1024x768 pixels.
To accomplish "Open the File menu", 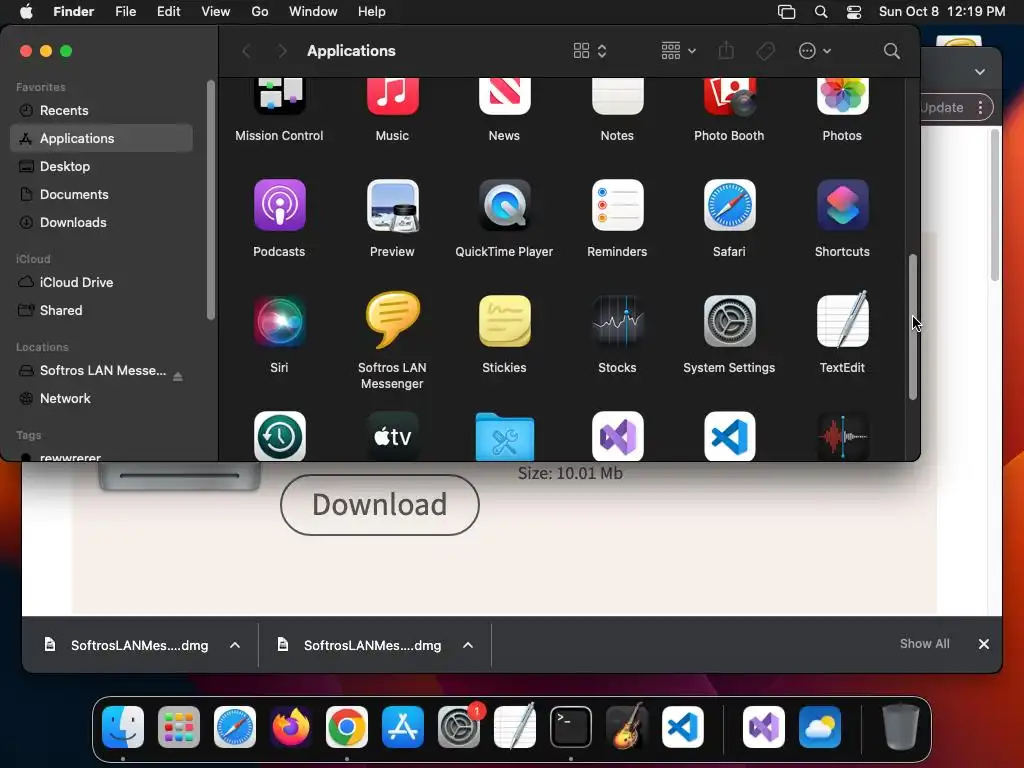I will pos(125,12).
